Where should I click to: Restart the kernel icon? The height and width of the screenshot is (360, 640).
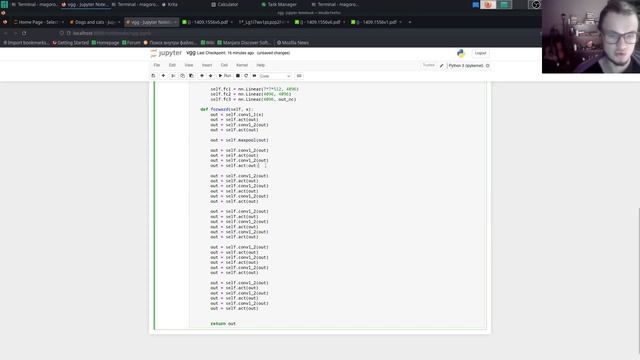(246, 76)
